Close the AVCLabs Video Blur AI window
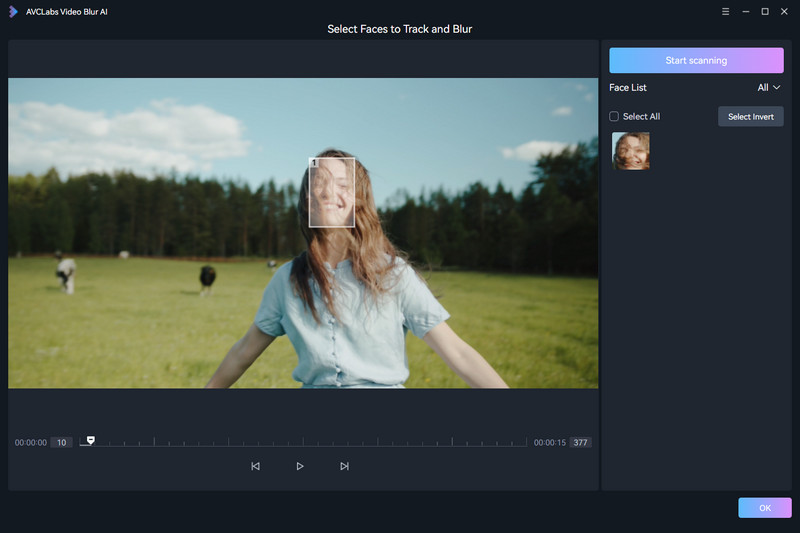Image resolution: width=800 pixels, height=533 pixels. click(784, 11)
